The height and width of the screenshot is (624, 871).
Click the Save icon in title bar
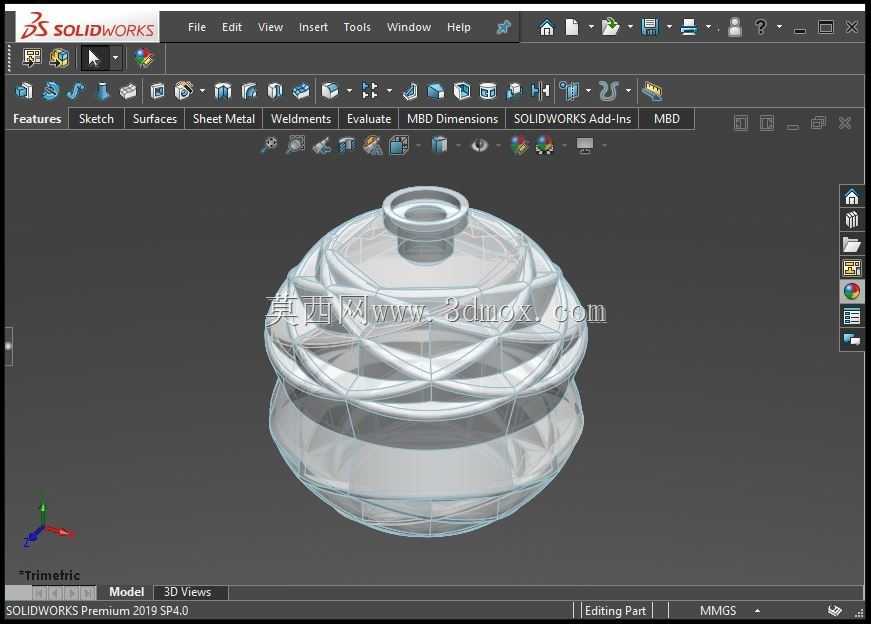click(x=649, y=27)
